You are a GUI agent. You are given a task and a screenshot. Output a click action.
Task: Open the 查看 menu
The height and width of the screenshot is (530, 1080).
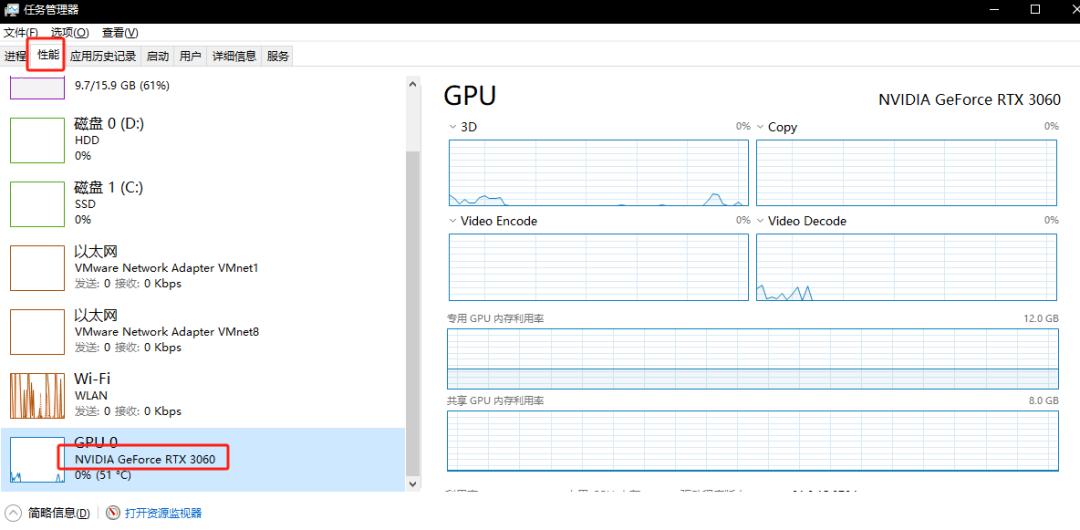tap(120, 32)
